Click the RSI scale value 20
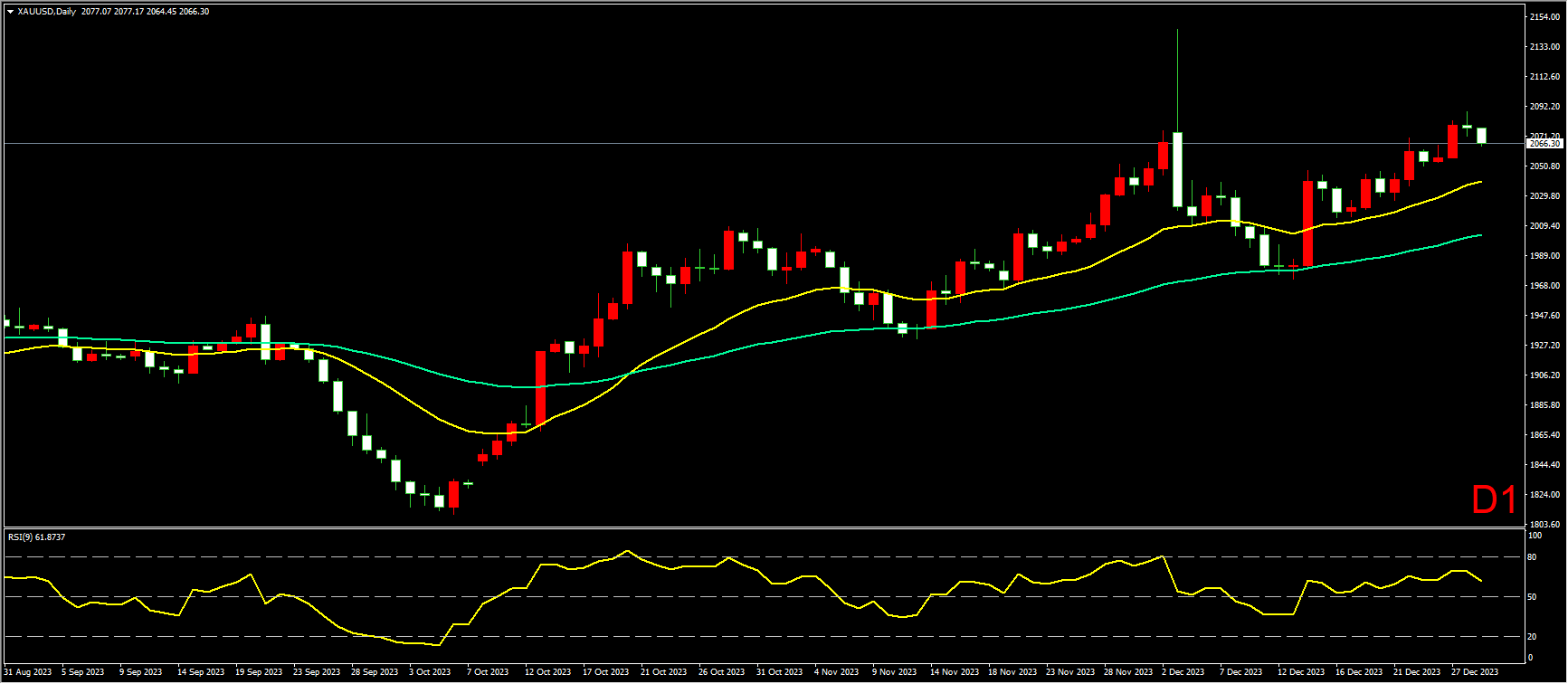This screenshot has width=1568, height=684. (x=1533, y=637)
